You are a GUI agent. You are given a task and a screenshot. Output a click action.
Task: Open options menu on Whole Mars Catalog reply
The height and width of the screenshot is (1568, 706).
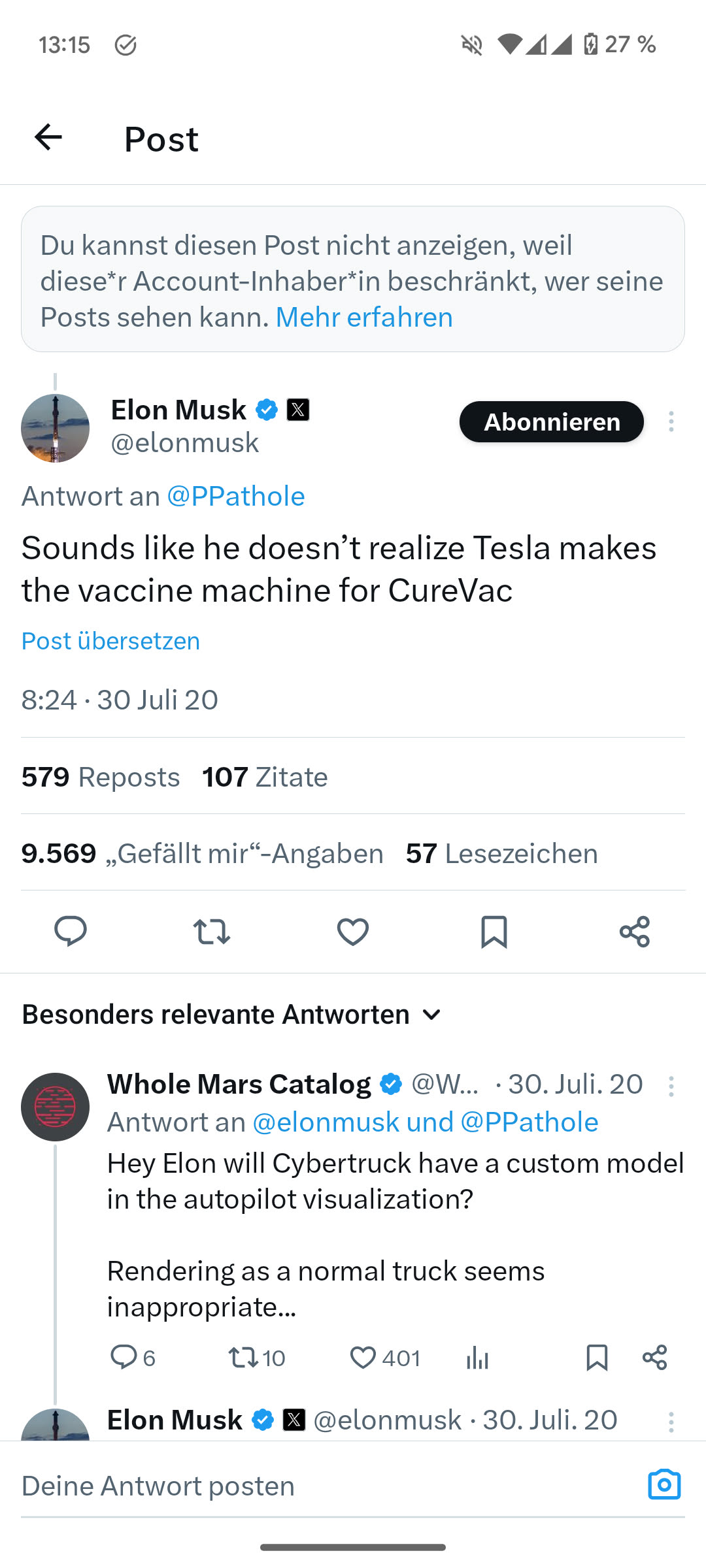coord(671,1086)
